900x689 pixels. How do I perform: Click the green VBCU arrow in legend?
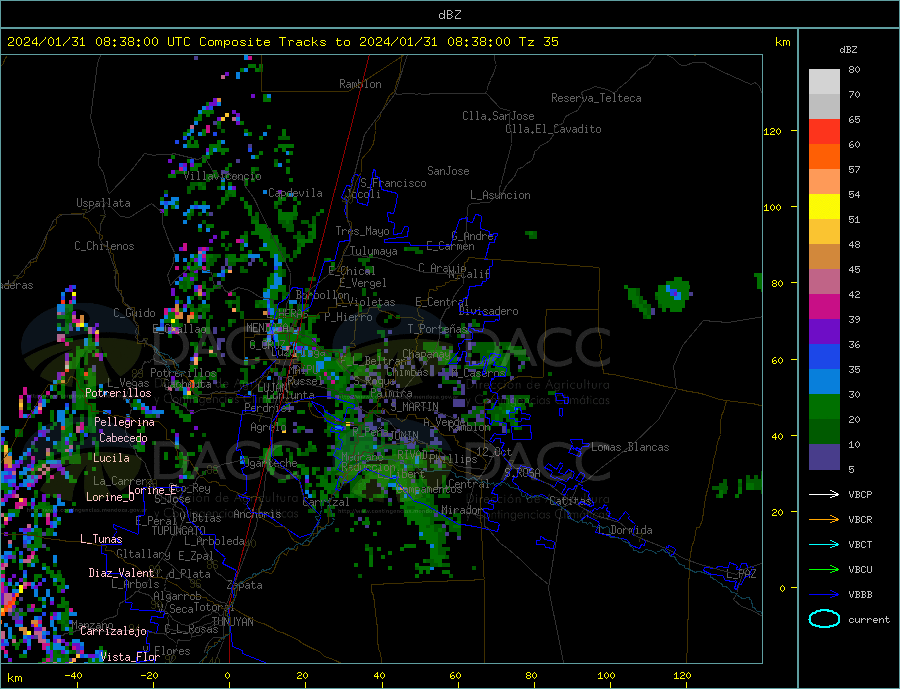824,569
